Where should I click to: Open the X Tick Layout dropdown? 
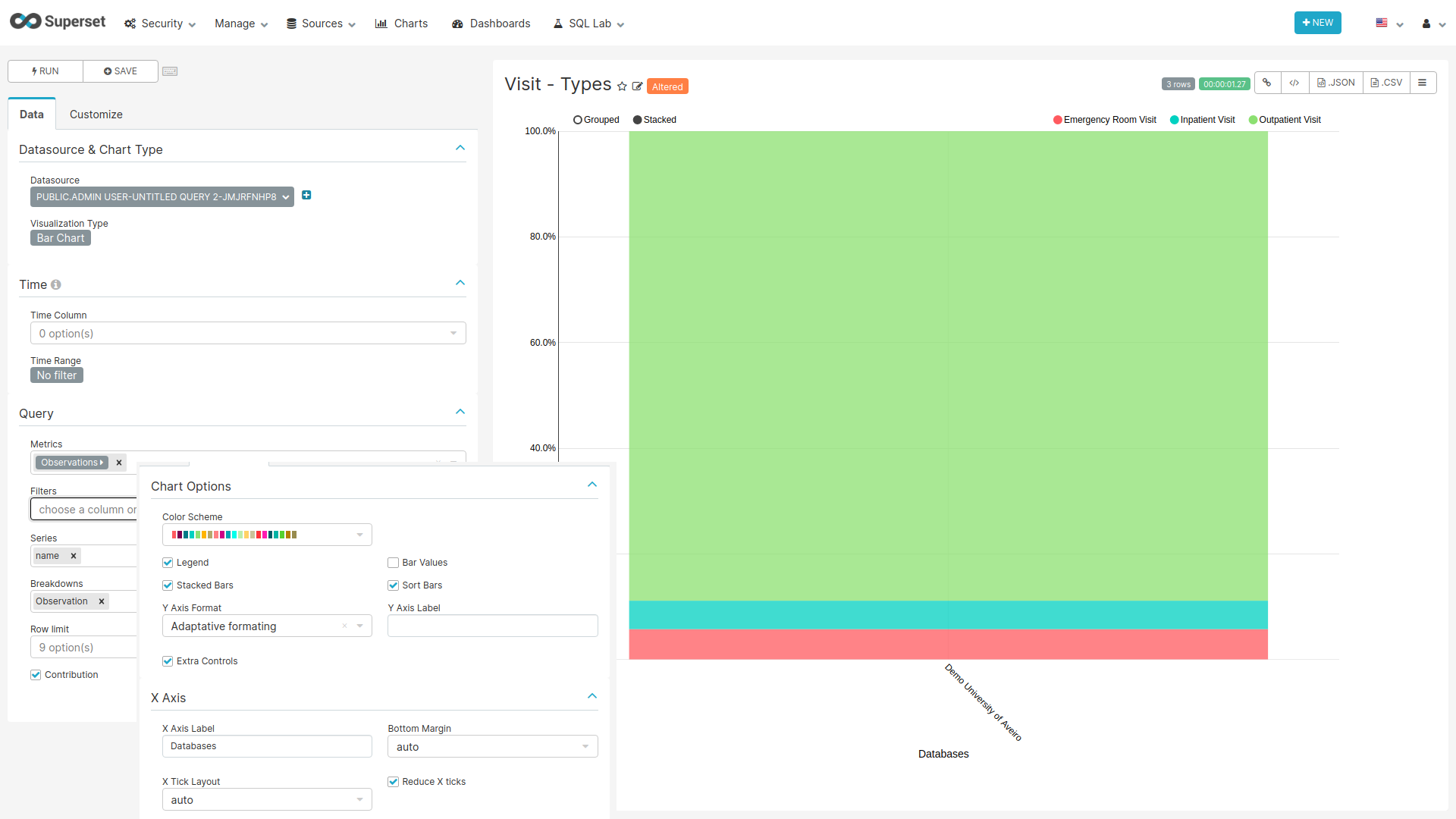coord(267,800)
